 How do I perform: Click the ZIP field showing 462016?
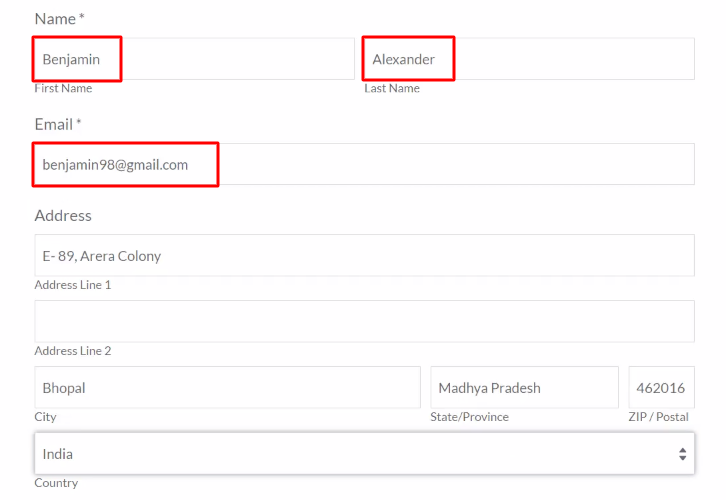(661, 388)
